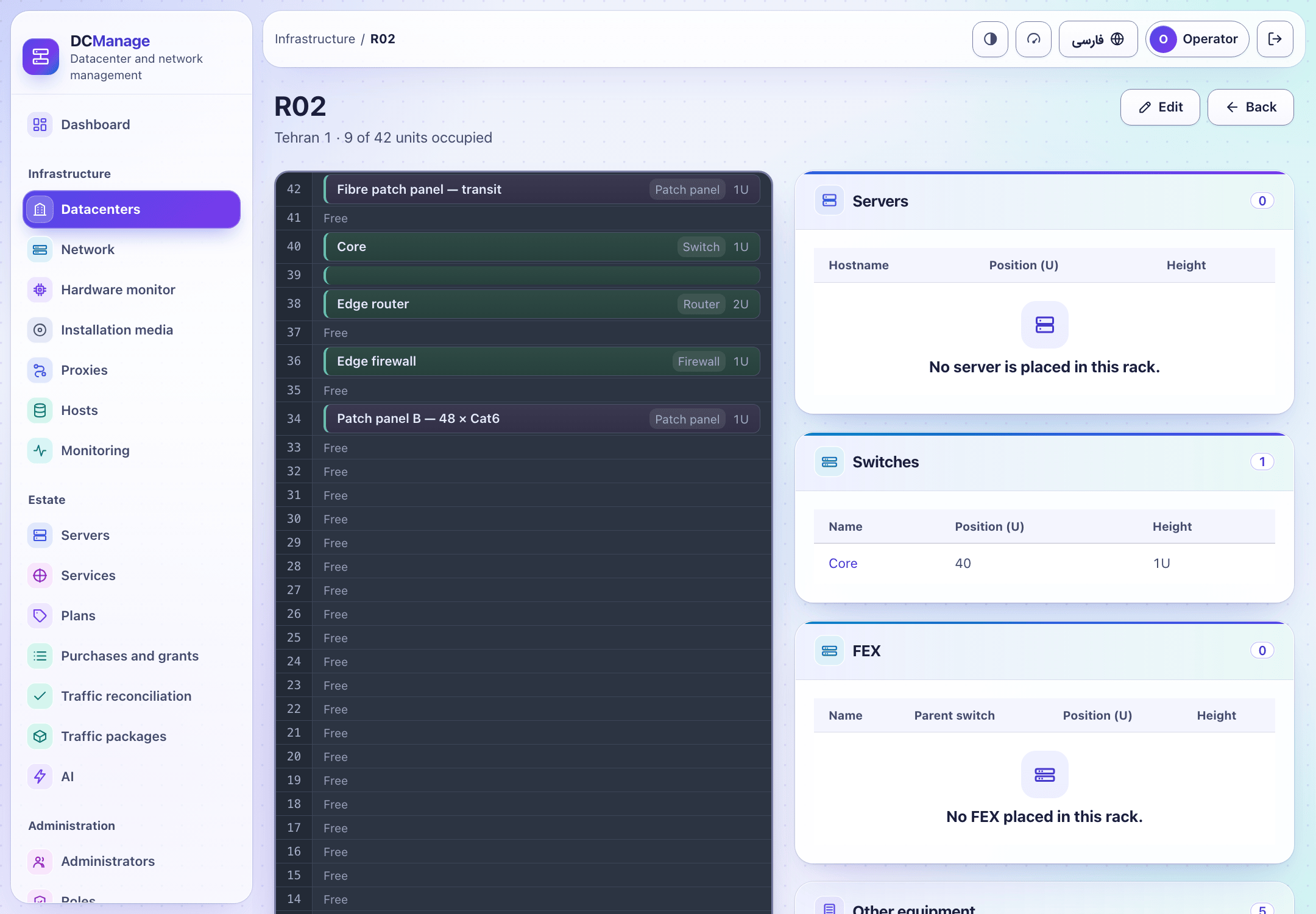Click the Monitoring pulse icon
The width and height of the screenshot is (1316, 914).
click(x=40, y=450)
